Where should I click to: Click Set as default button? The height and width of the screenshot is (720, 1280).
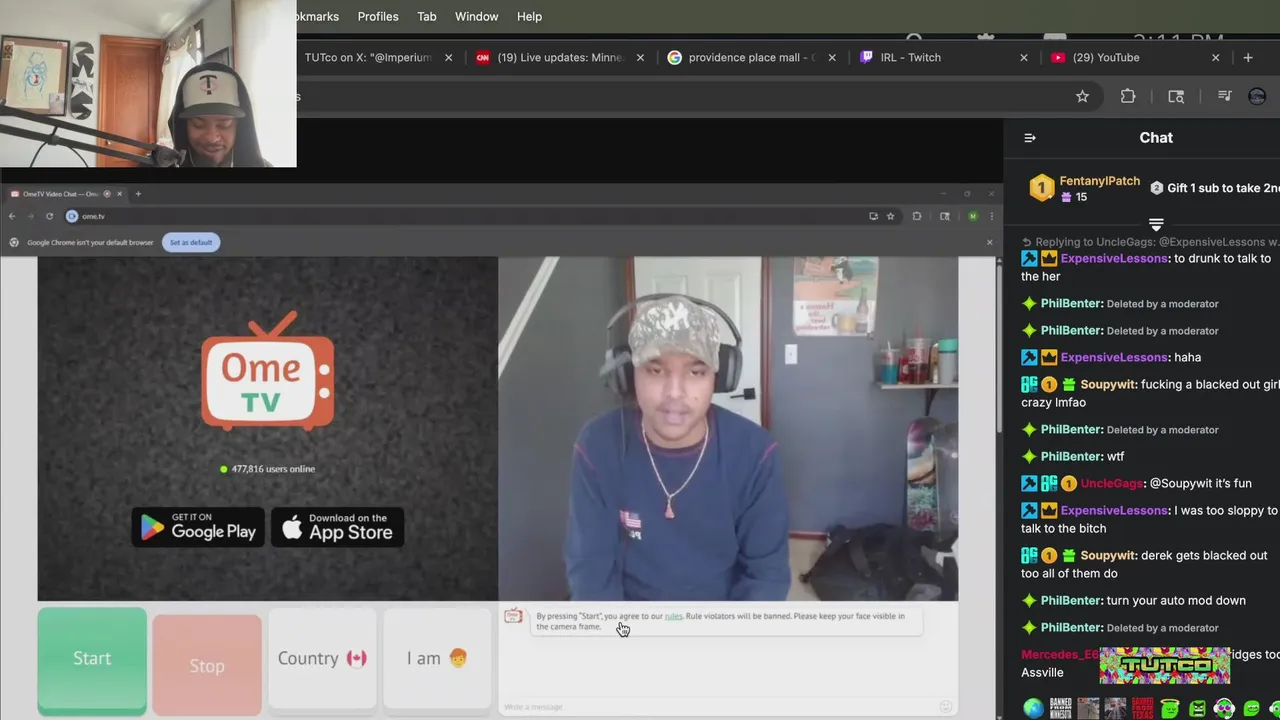191,242
